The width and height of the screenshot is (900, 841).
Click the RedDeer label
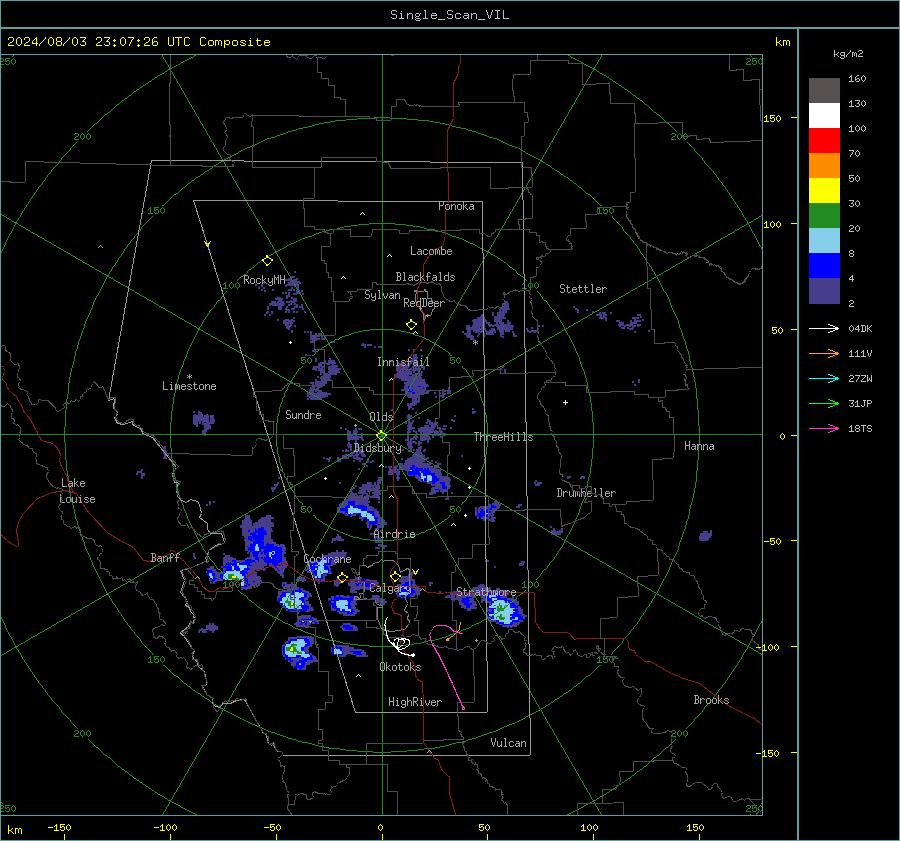pos(424,303)
